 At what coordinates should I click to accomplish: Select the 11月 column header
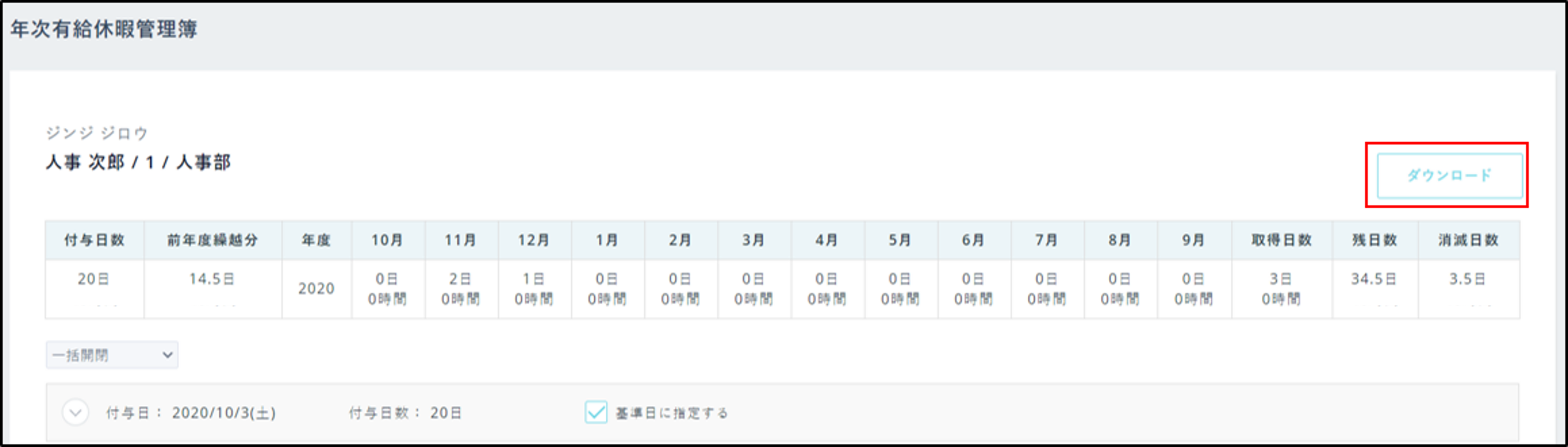(461, 240)
